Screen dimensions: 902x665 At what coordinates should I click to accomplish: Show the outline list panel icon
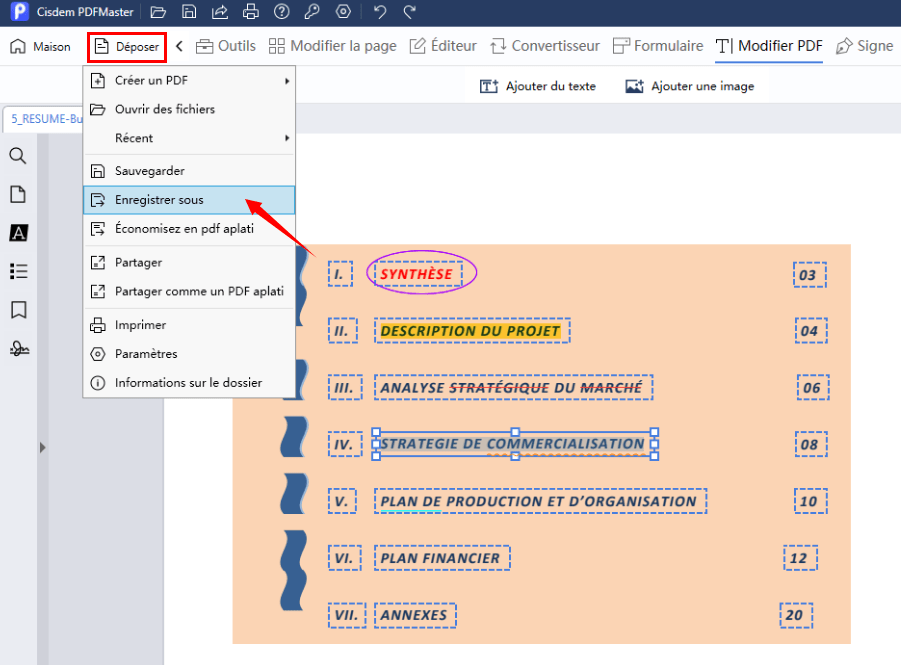[18, 271]
